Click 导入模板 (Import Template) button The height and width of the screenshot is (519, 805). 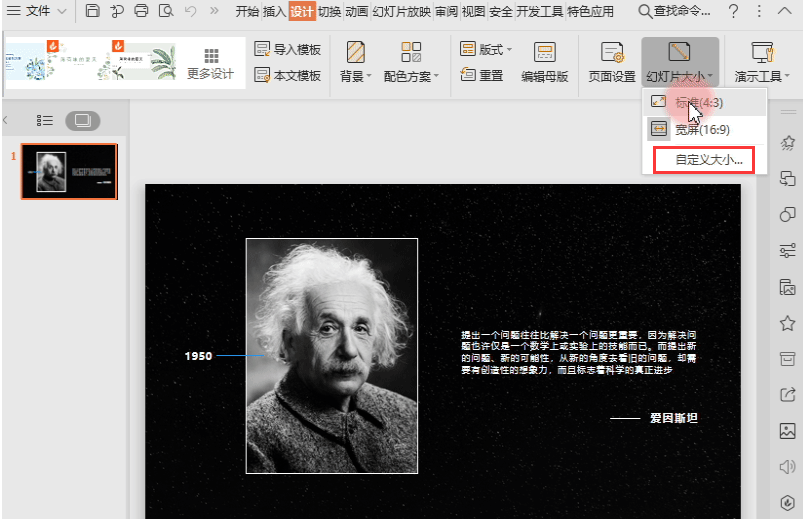(288, 49)
